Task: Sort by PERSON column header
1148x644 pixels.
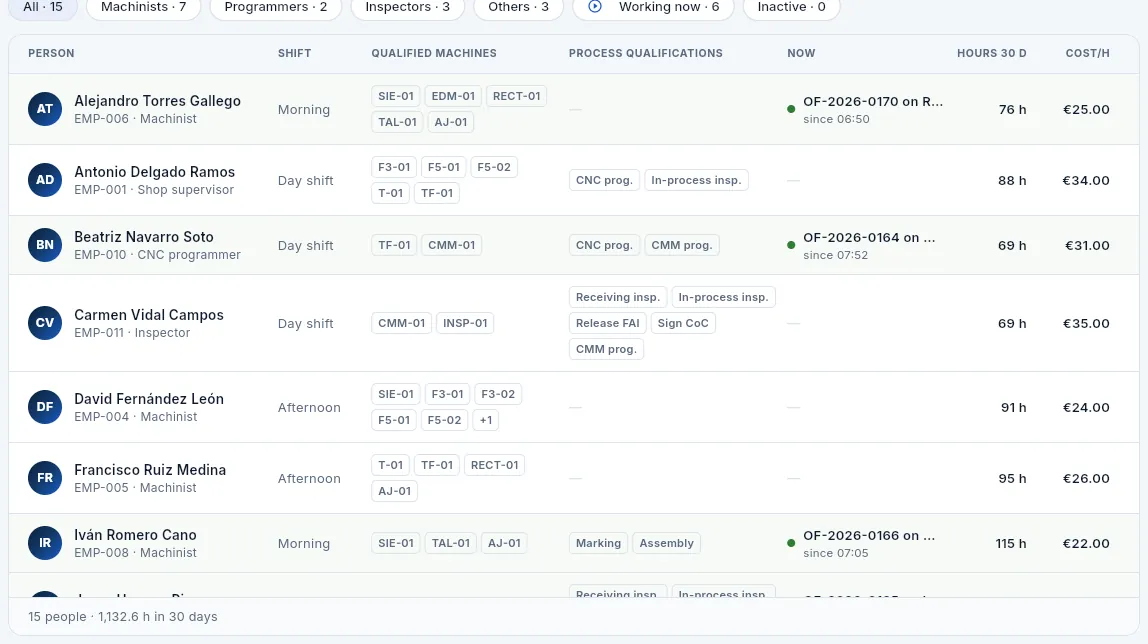Action: click(x=51, y=53)
